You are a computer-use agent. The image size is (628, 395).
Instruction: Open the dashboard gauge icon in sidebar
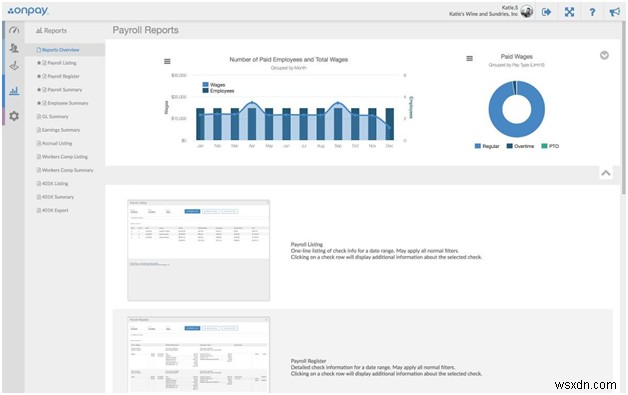pos(14,30)
